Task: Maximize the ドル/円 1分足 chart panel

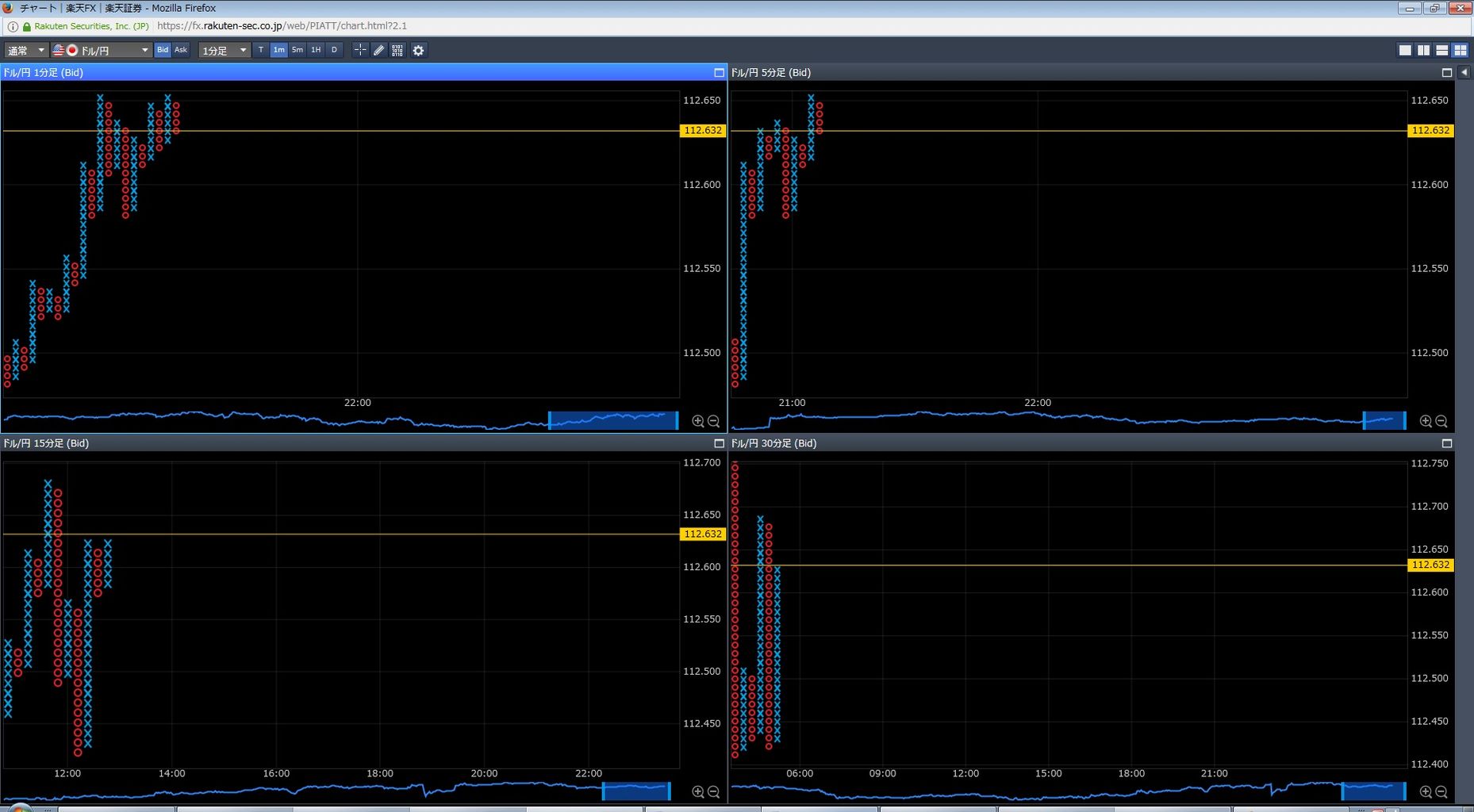Action: (x=719, y=72)
